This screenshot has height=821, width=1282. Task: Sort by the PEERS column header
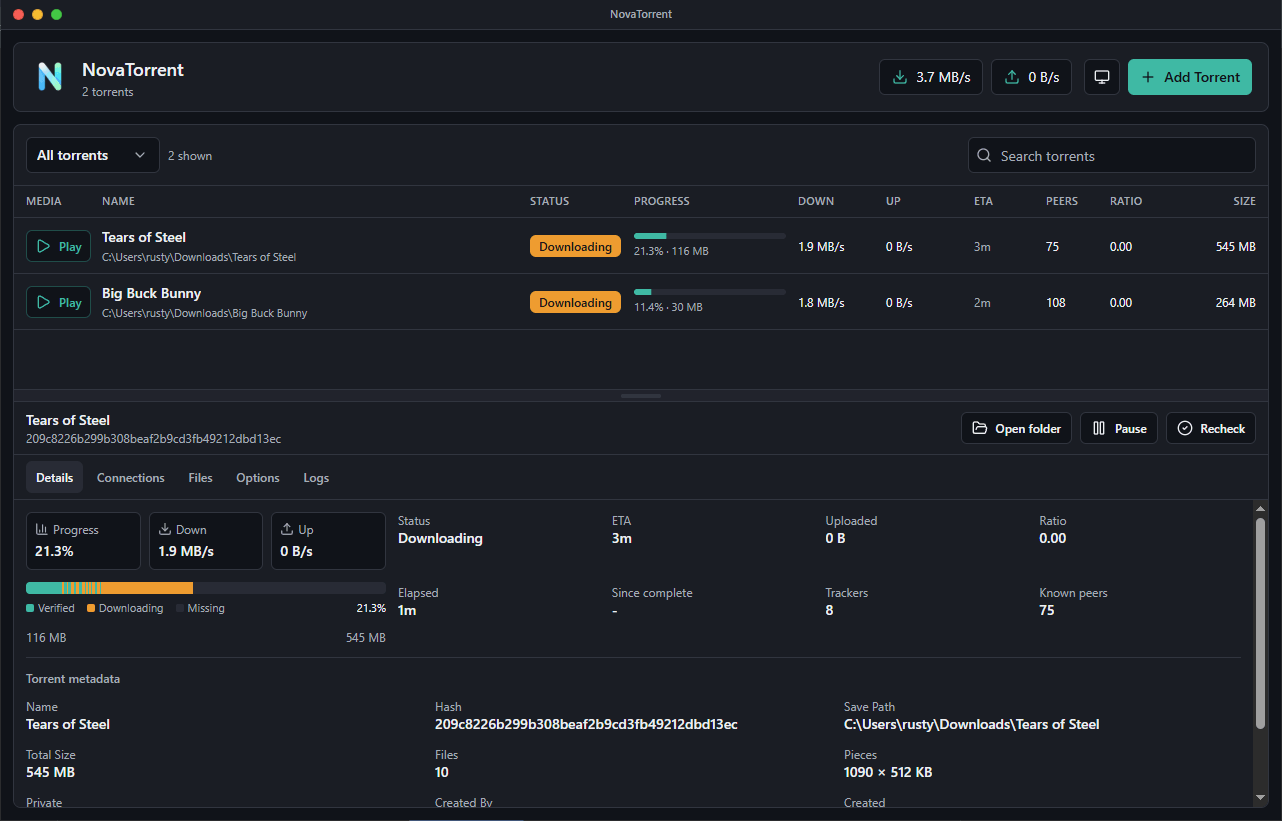click(x=1062, y=201)
